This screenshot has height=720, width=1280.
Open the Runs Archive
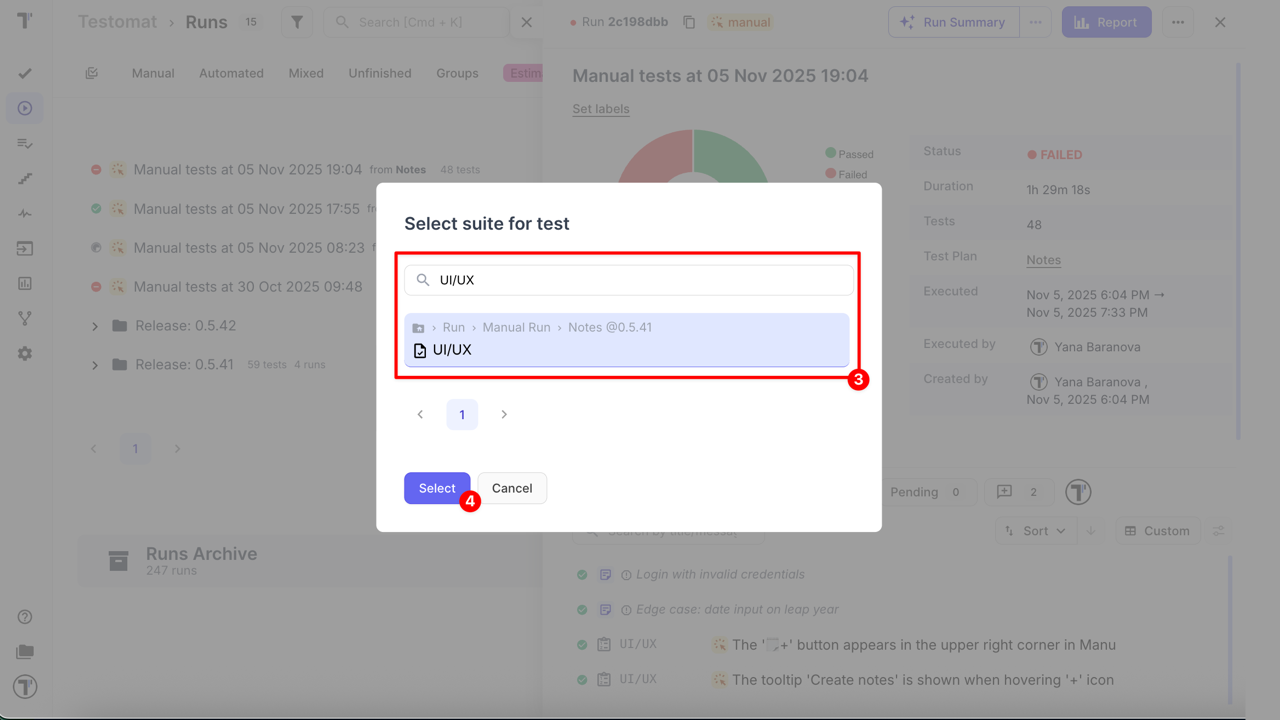(201, 560)
